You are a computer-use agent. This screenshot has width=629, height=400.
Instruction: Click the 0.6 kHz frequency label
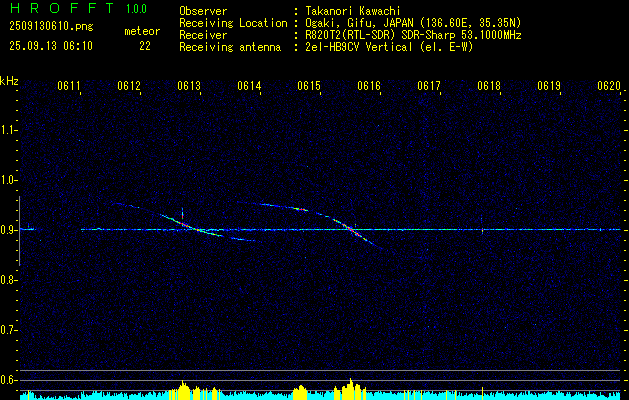coord(8,380)
